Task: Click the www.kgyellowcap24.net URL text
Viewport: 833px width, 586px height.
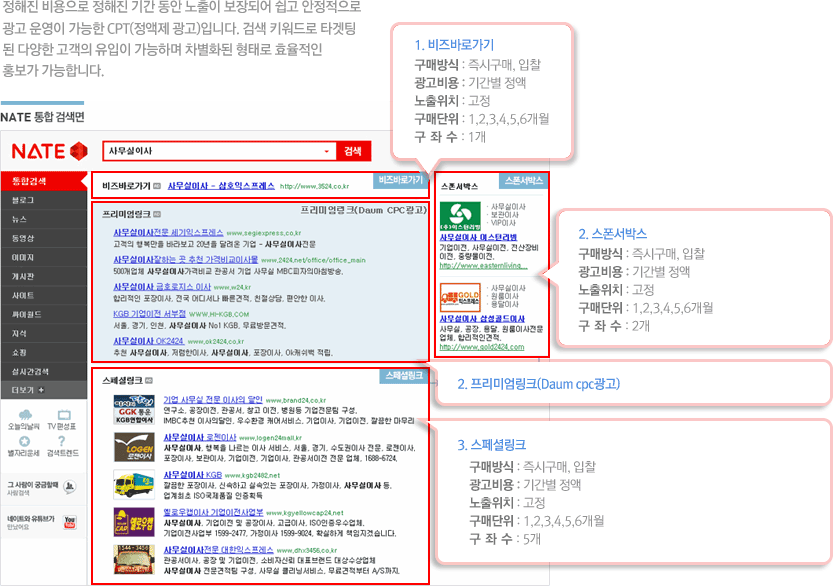Action: point(305,513)
